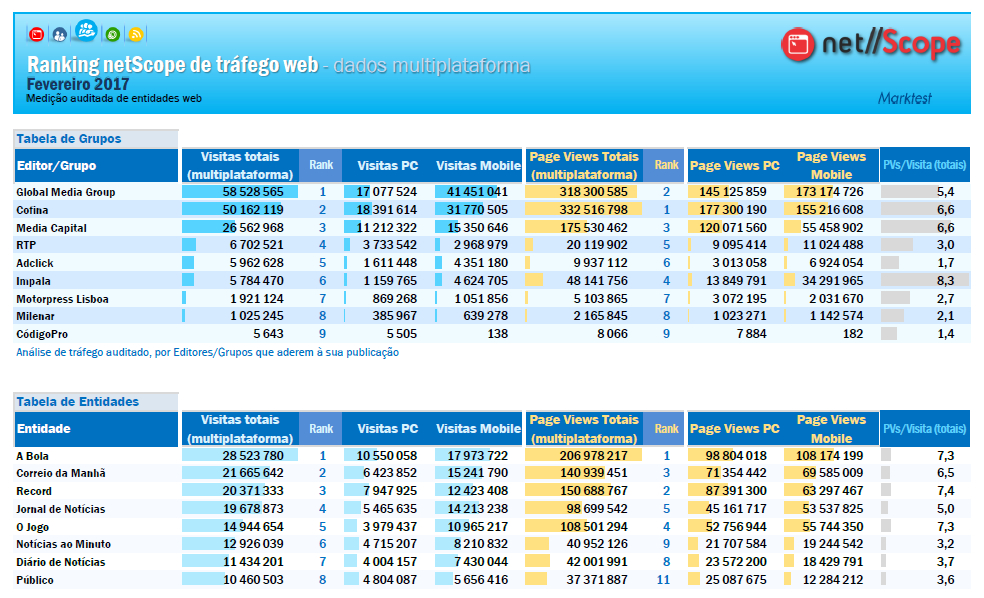Click the A Bola entity name
This screenshot has height=598, width=984.
tap(33, 455)
